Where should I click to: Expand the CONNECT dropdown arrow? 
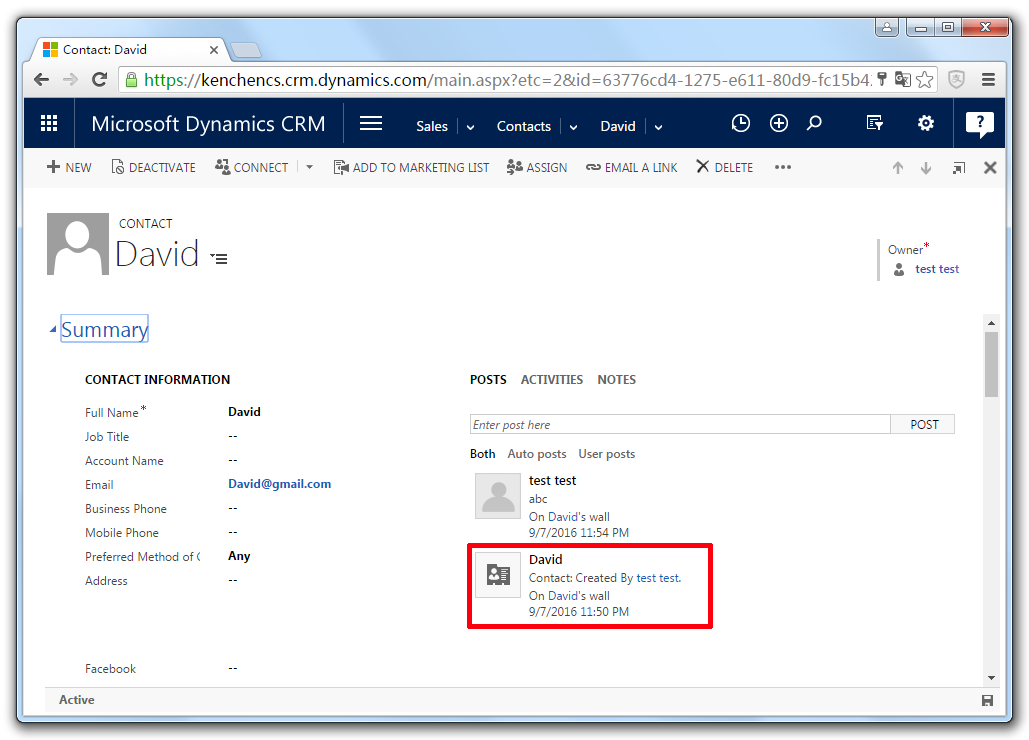[x=309, y=167]
